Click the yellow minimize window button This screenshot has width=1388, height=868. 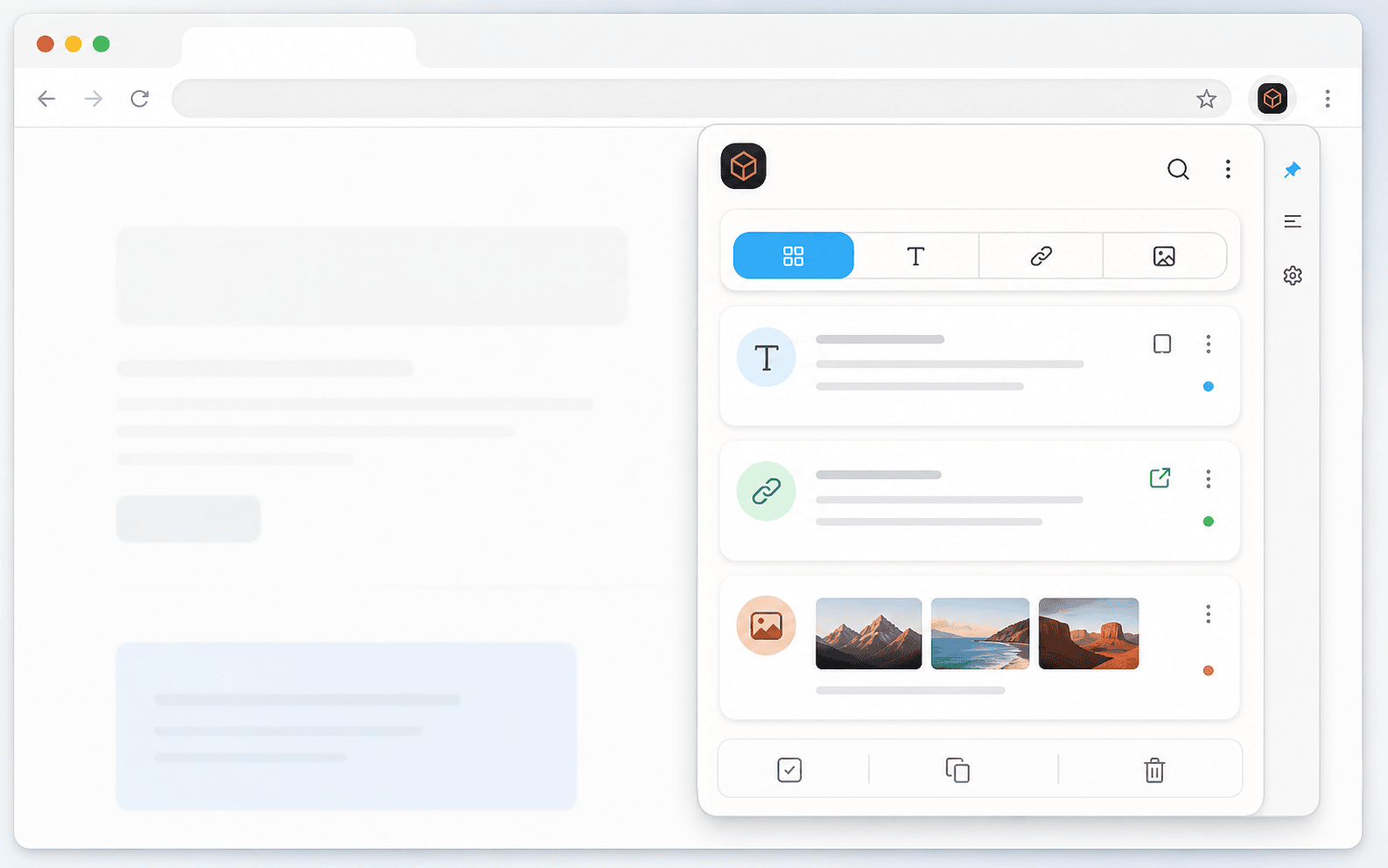click(74, 44)
